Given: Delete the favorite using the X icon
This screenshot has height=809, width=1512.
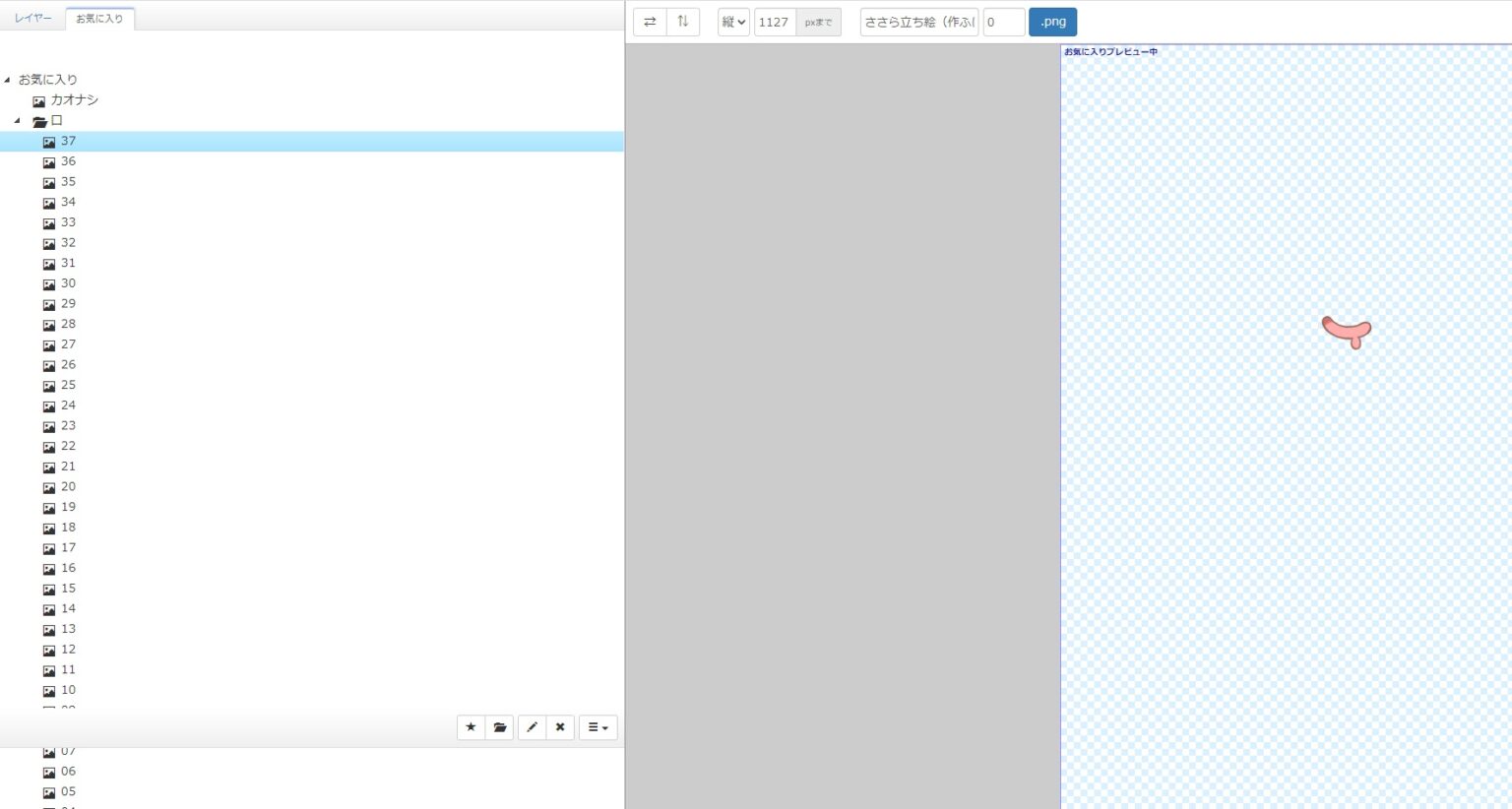Looking at the screenshot, I should point(560,726).
